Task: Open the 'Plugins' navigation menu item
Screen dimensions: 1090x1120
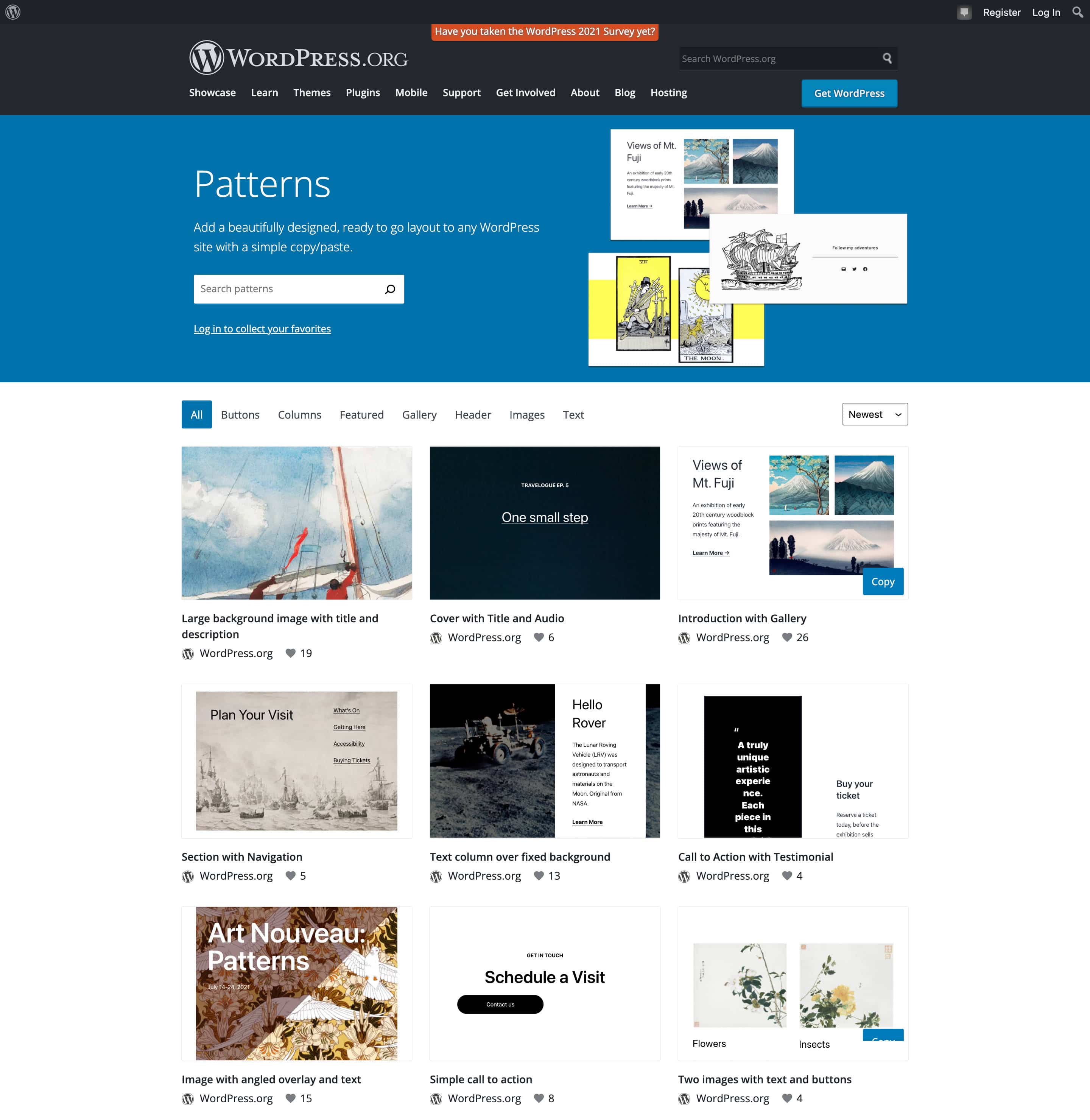Action: tap(362, 92)
